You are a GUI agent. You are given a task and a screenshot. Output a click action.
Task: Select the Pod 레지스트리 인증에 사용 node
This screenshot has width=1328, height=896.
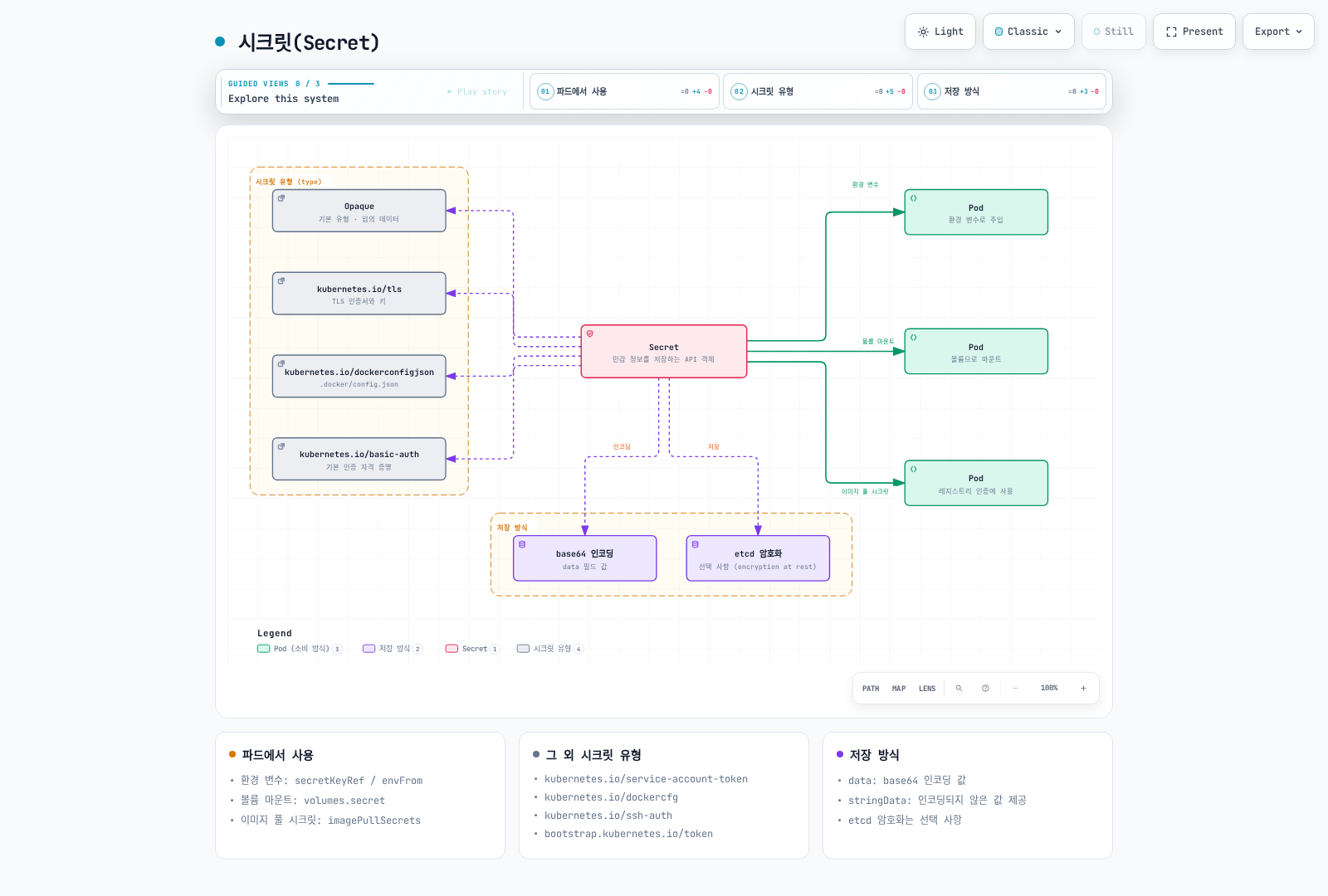coord(976,483)
